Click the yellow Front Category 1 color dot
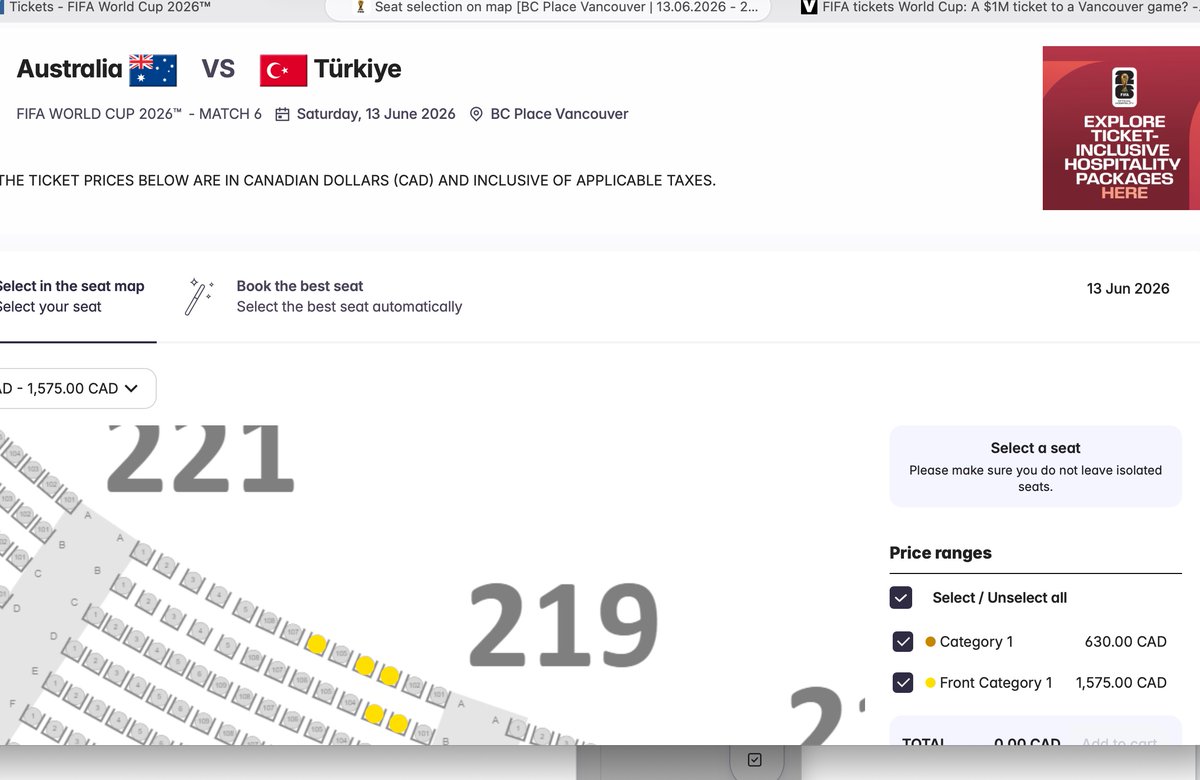Image resolution: width=1200 pixels, height=780 pixels. (931, 683)
